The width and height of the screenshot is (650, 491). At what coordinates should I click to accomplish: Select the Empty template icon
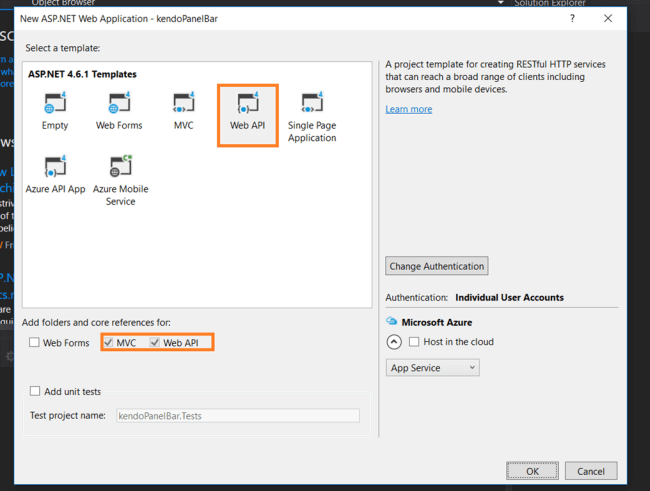click(x=55, y=102)
